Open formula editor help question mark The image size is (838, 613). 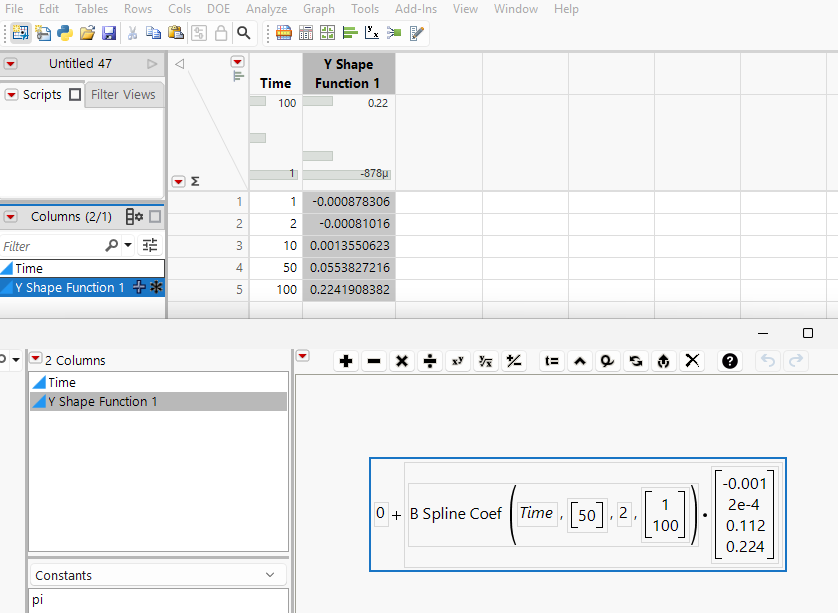coord(730,361)
